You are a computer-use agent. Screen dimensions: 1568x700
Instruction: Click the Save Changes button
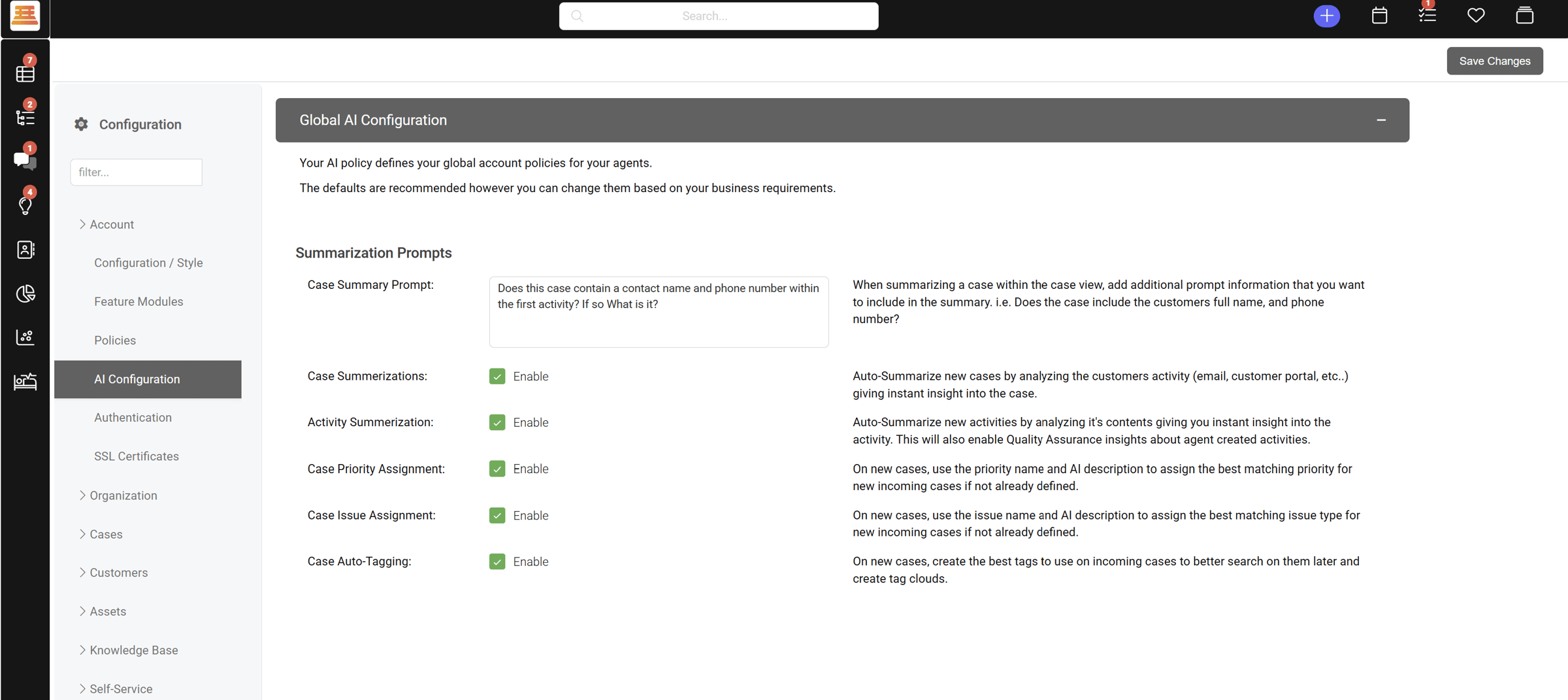1494,61
